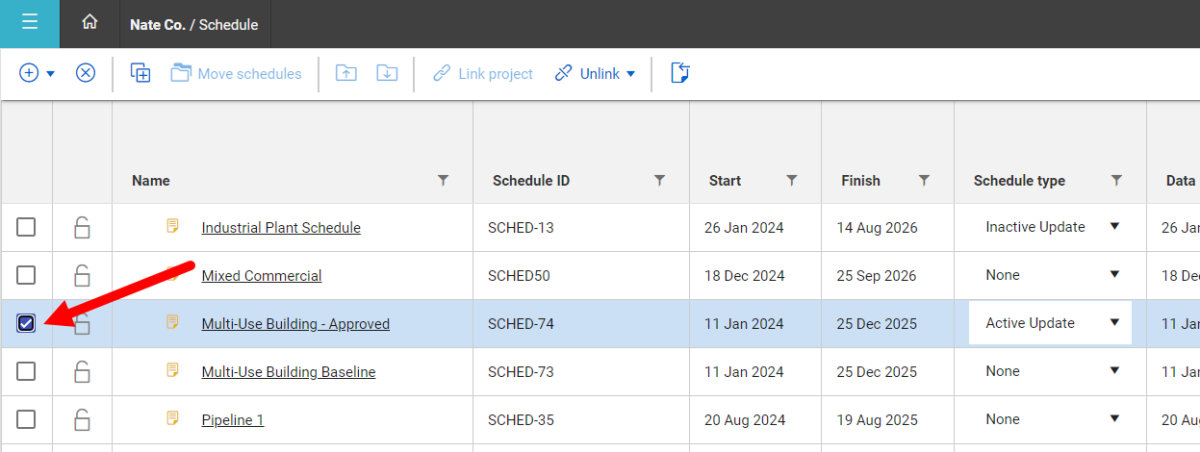Open schedule type dropdown for Industrial Plant Schedule
The image size is (1200, 452).
pos(1114,227)
